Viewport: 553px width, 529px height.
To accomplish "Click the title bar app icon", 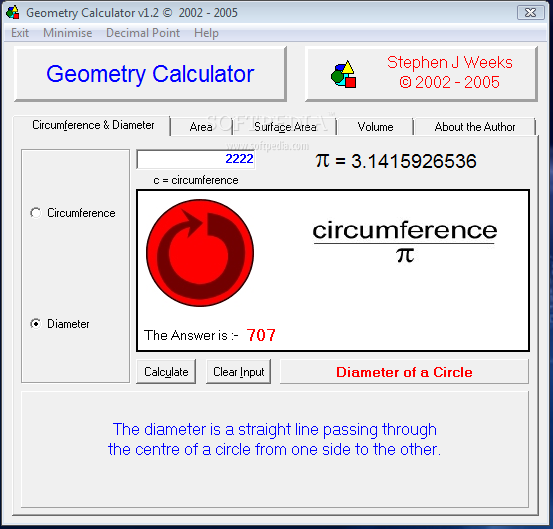I will (12, 12).
